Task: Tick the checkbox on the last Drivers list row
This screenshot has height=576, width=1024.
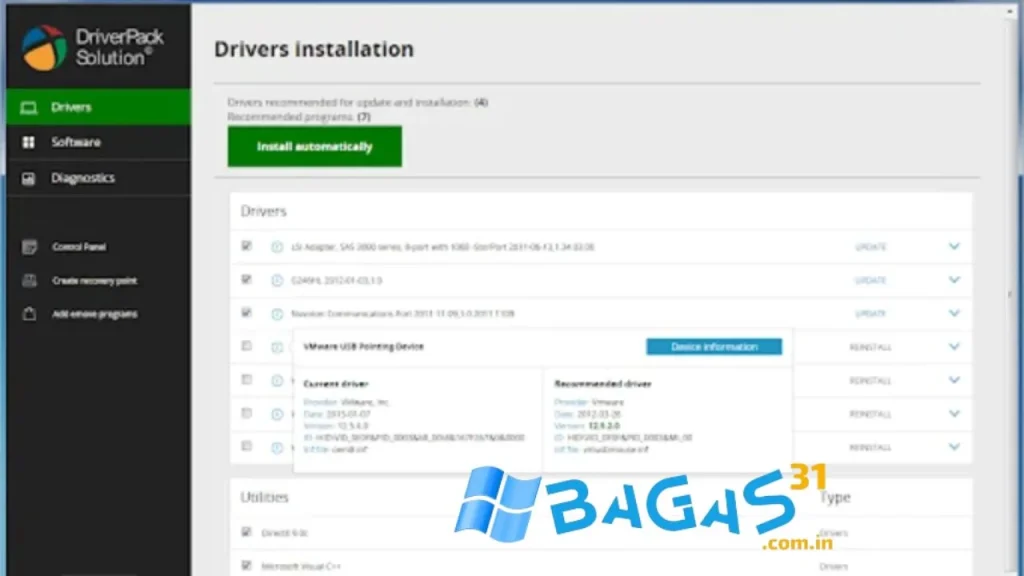Action: point(246,446)
